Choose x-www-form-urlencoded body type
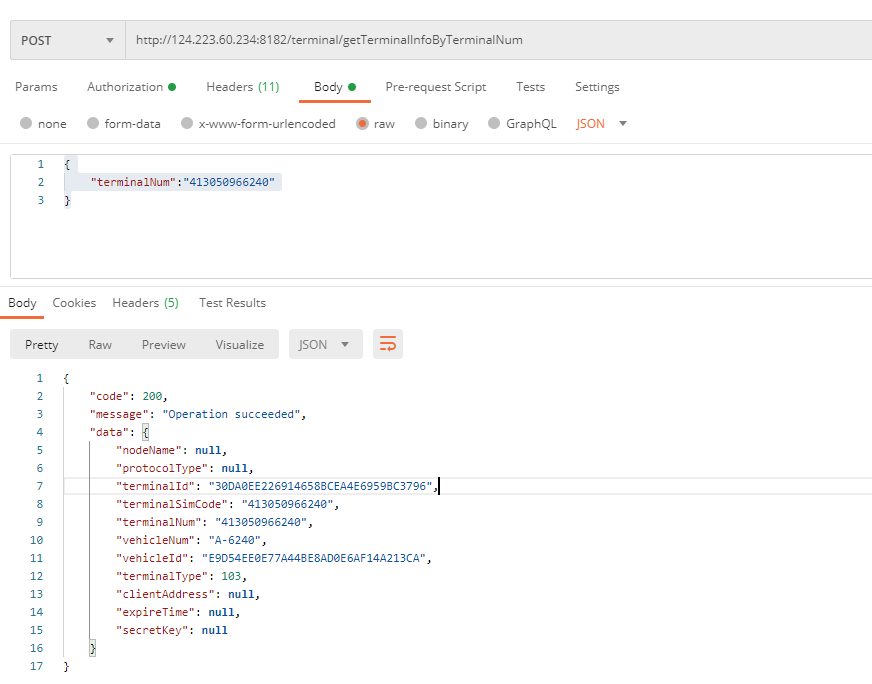The width and height of the screenshot is (872, 684). (187, 124)
